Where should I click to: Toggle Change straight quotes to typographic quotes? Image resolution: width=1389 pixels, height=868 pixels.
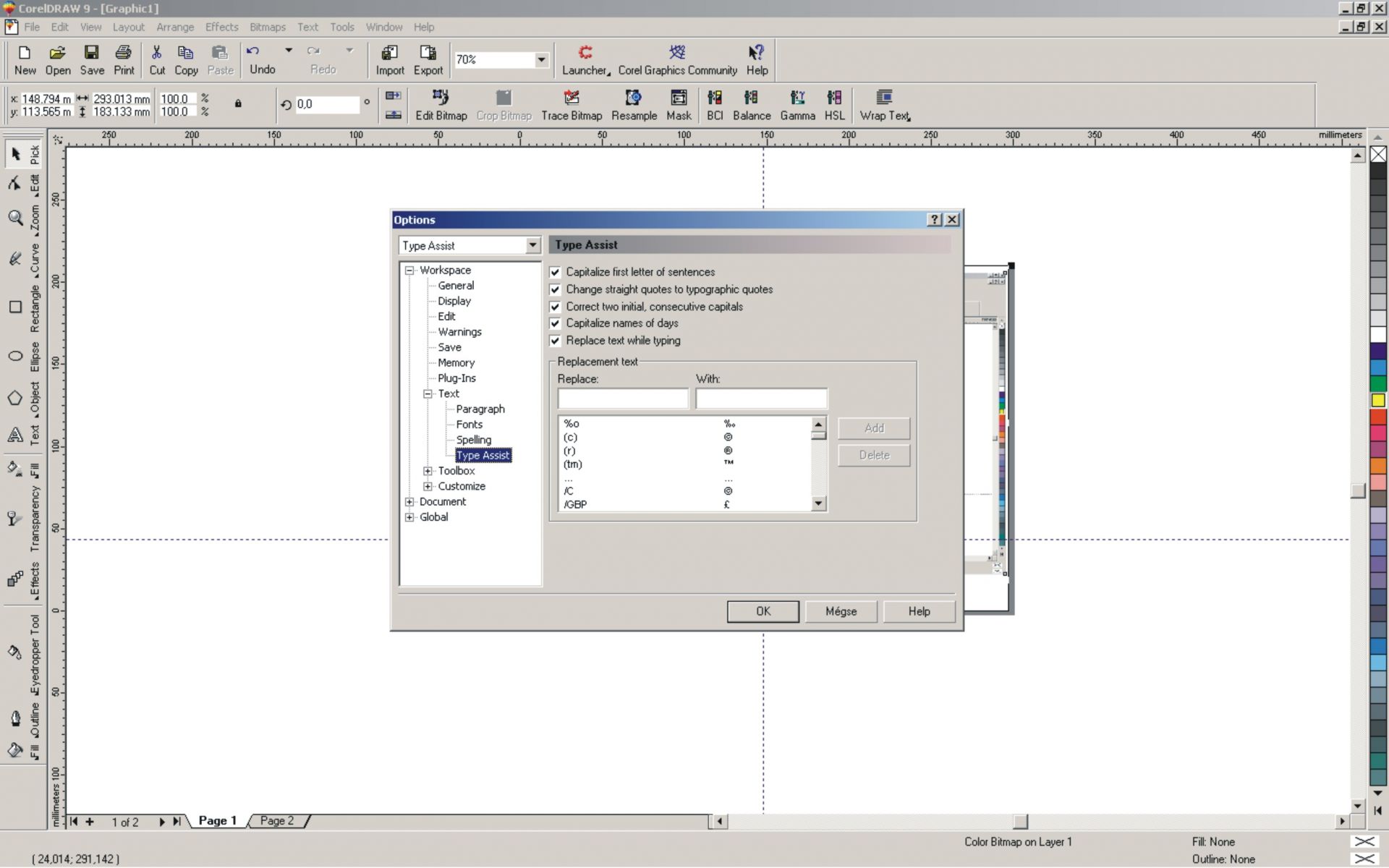coord(555,289)
